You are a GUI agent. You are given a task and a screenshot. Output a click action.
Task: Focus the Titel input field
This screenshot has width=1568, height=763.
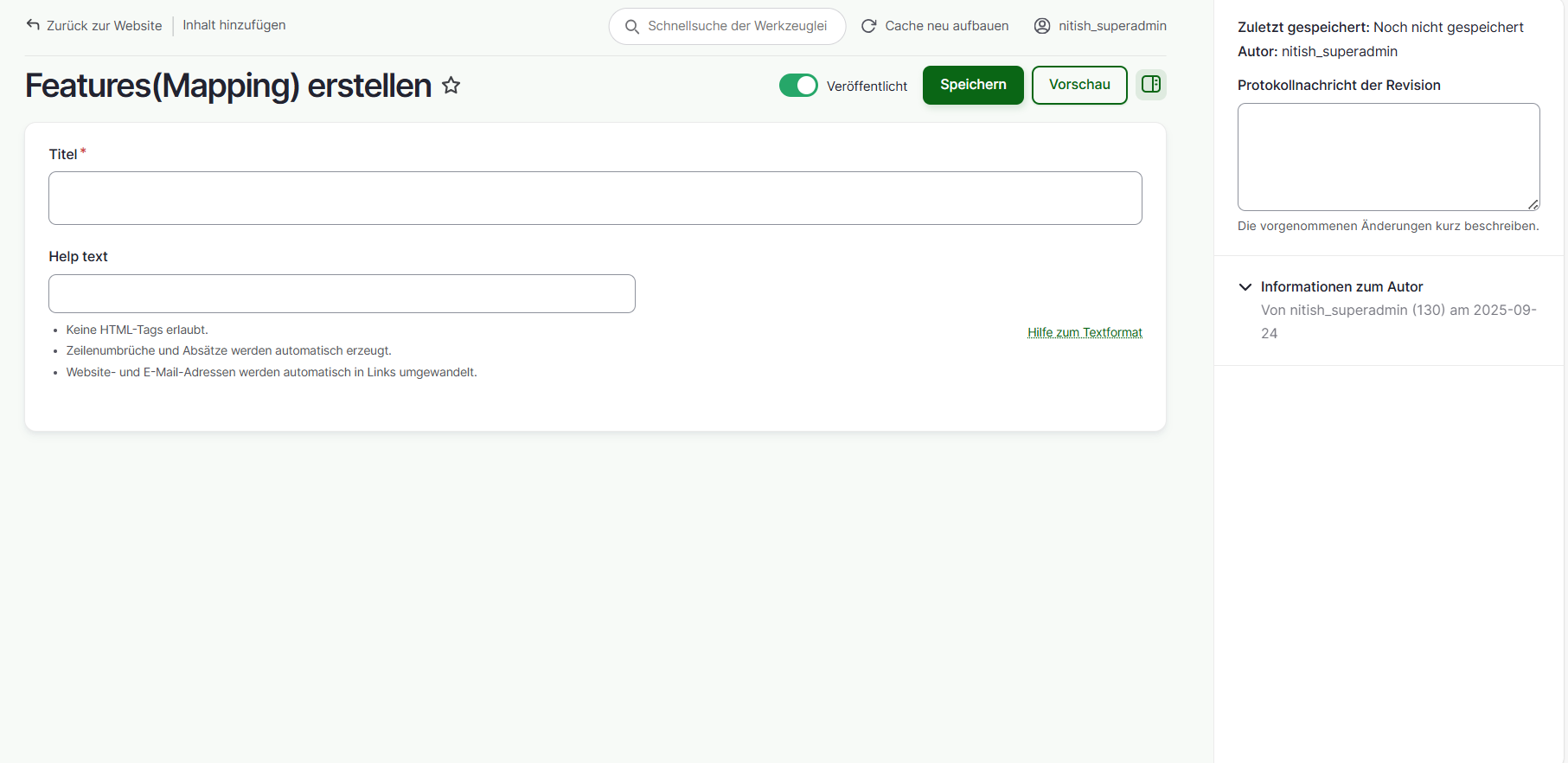[x=595, y=198]
